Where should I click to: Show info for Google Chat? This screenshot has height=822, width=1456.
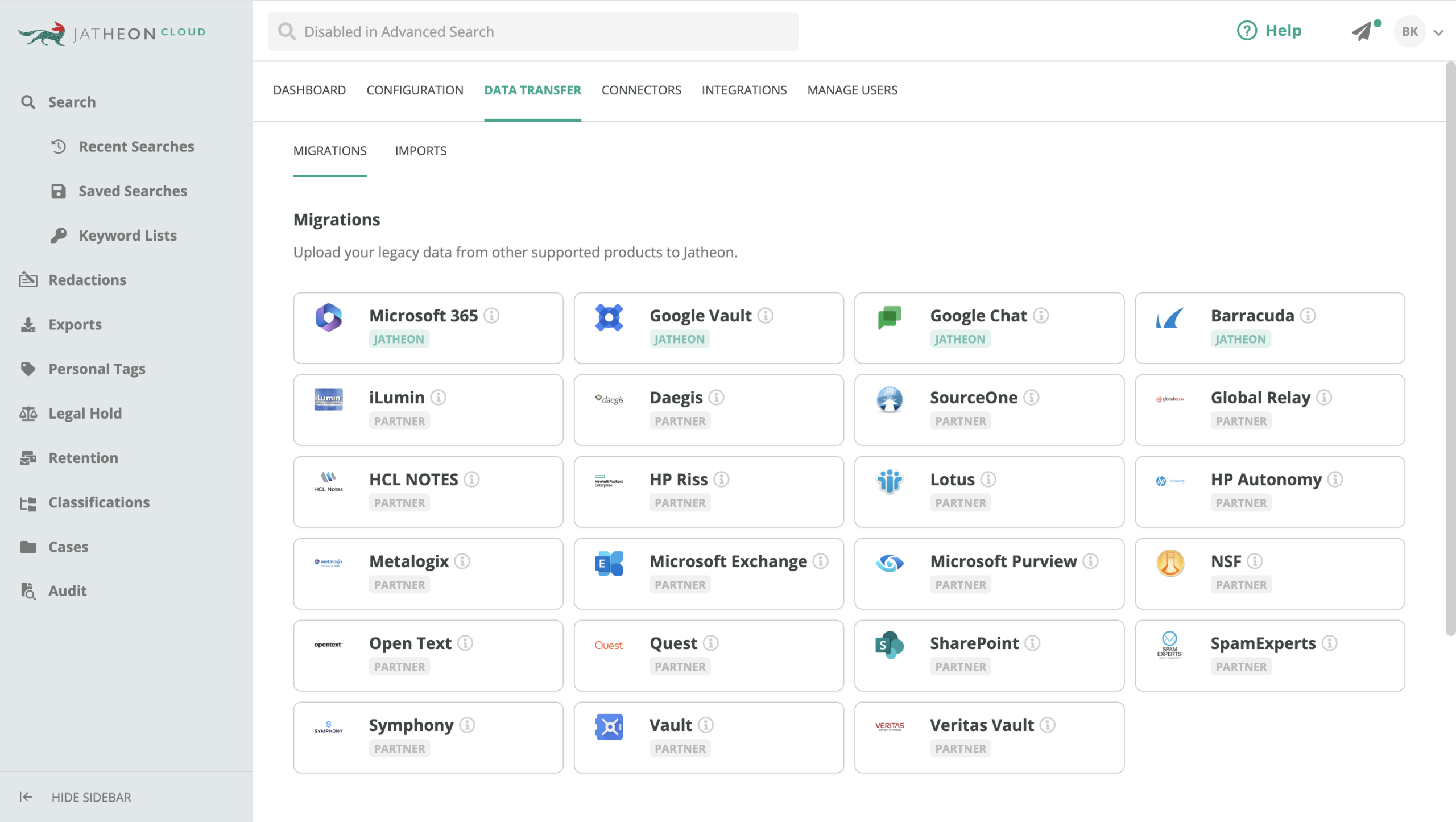(x=1041, y=315)
